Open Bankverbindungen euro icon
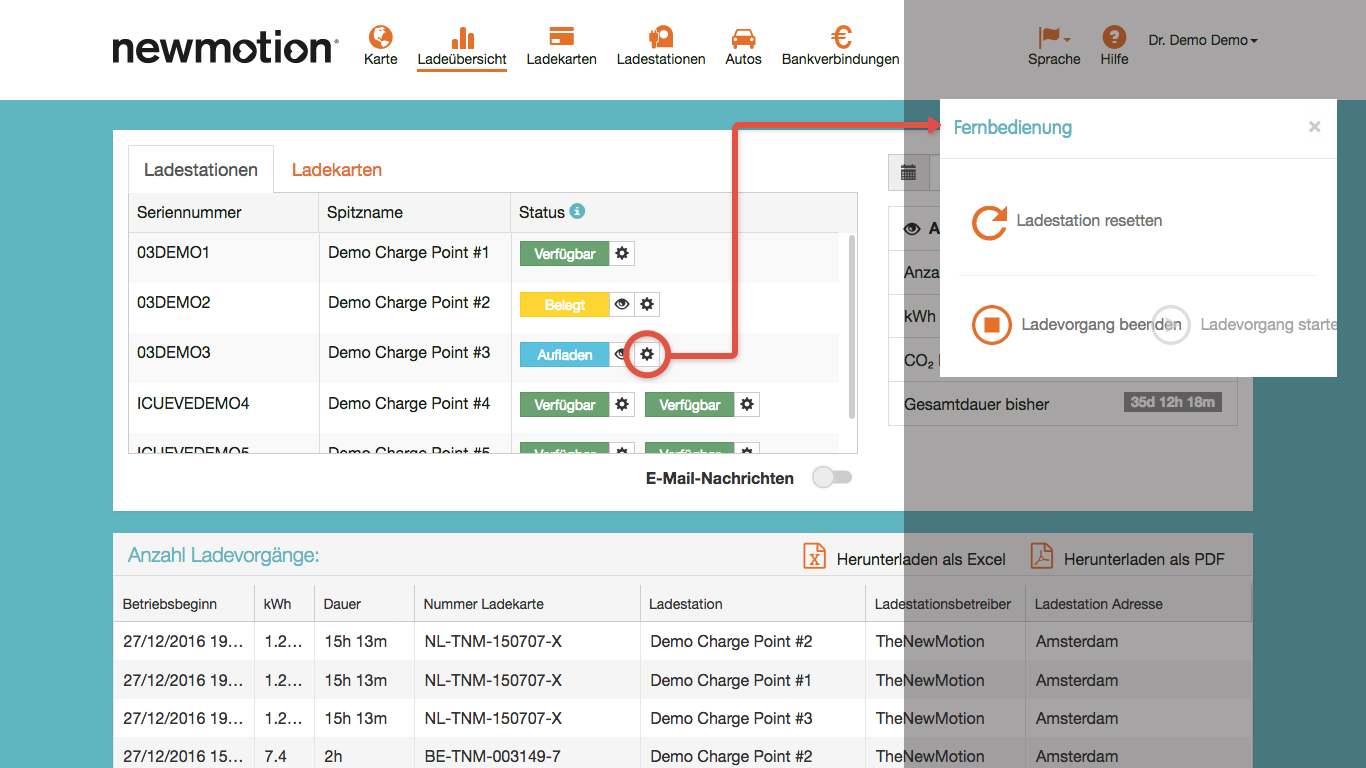 841,37
